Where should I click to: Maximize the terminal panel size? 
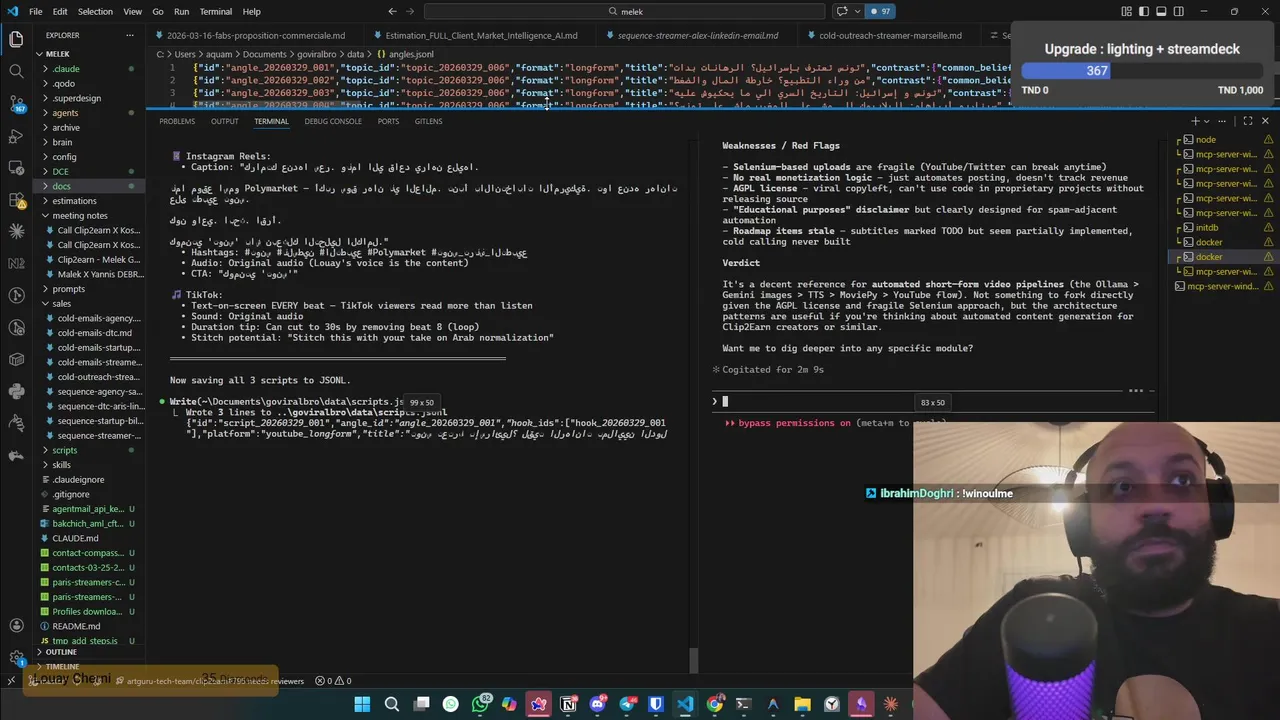(1248, 121)
